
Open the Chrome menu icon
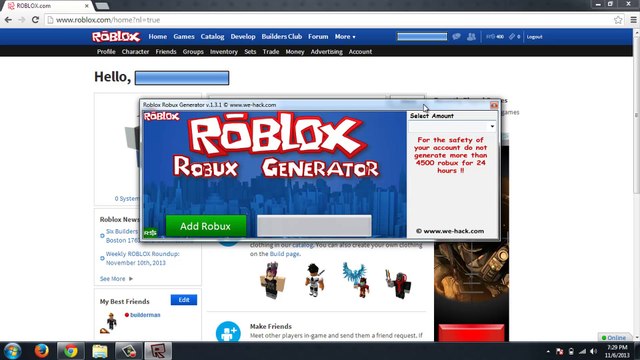(x=633, y=20)
